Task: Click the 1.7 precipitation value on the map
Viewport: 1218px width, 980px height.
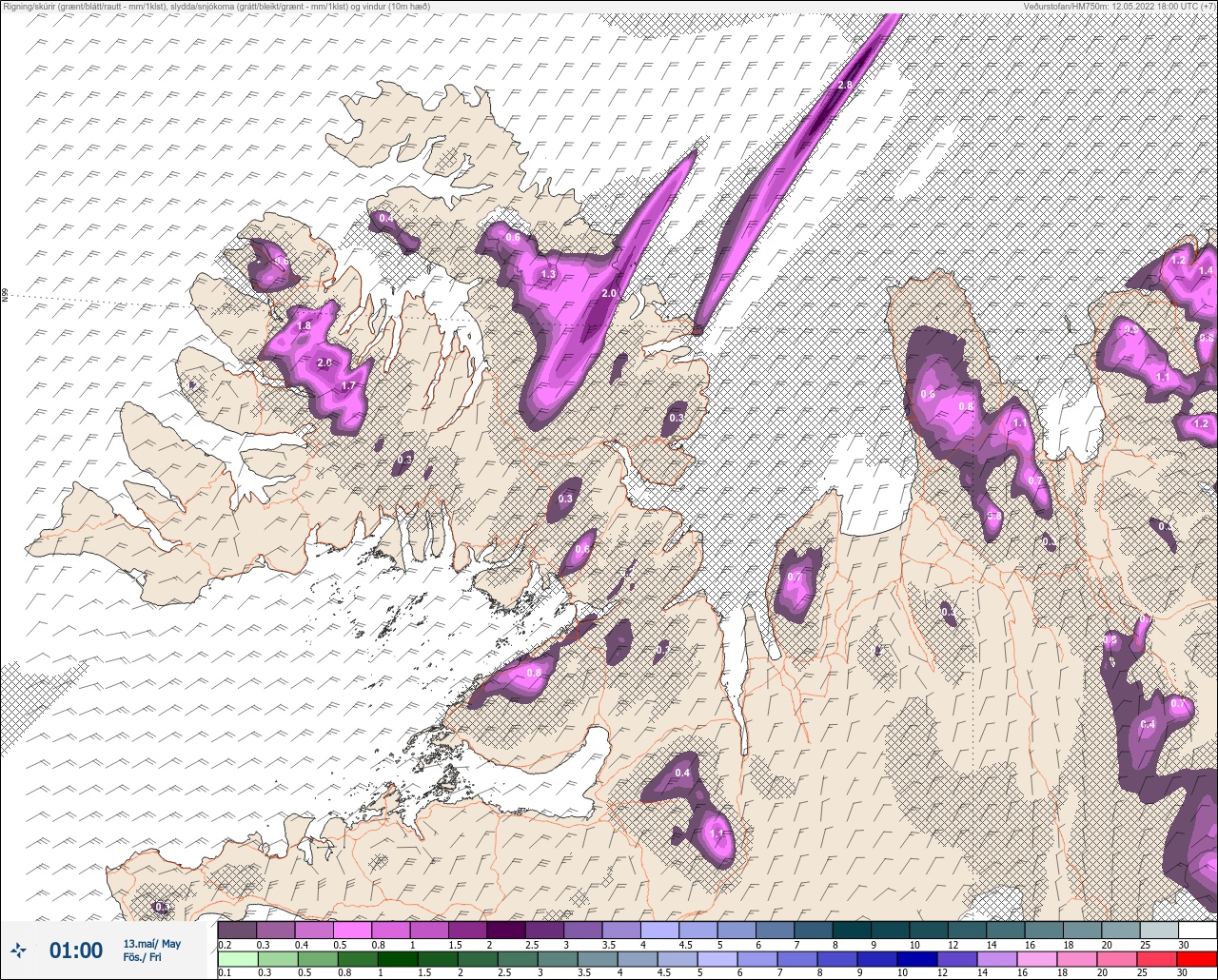Action: pyautogui.click(x=348, y=385)
